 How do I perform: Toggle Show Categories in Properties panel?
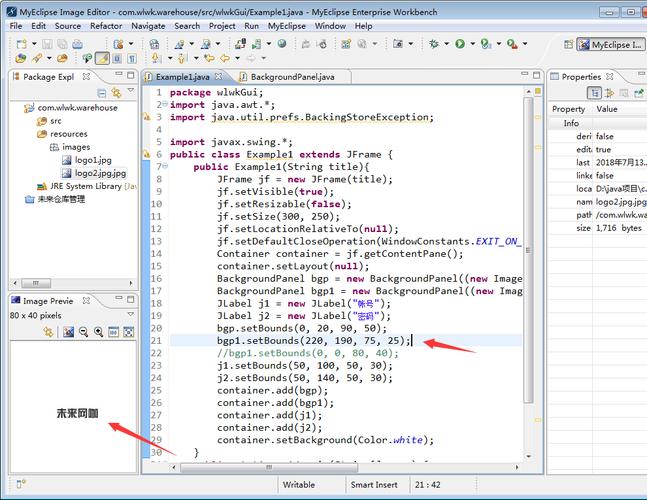pyautogui.click(x=594, y=93)
